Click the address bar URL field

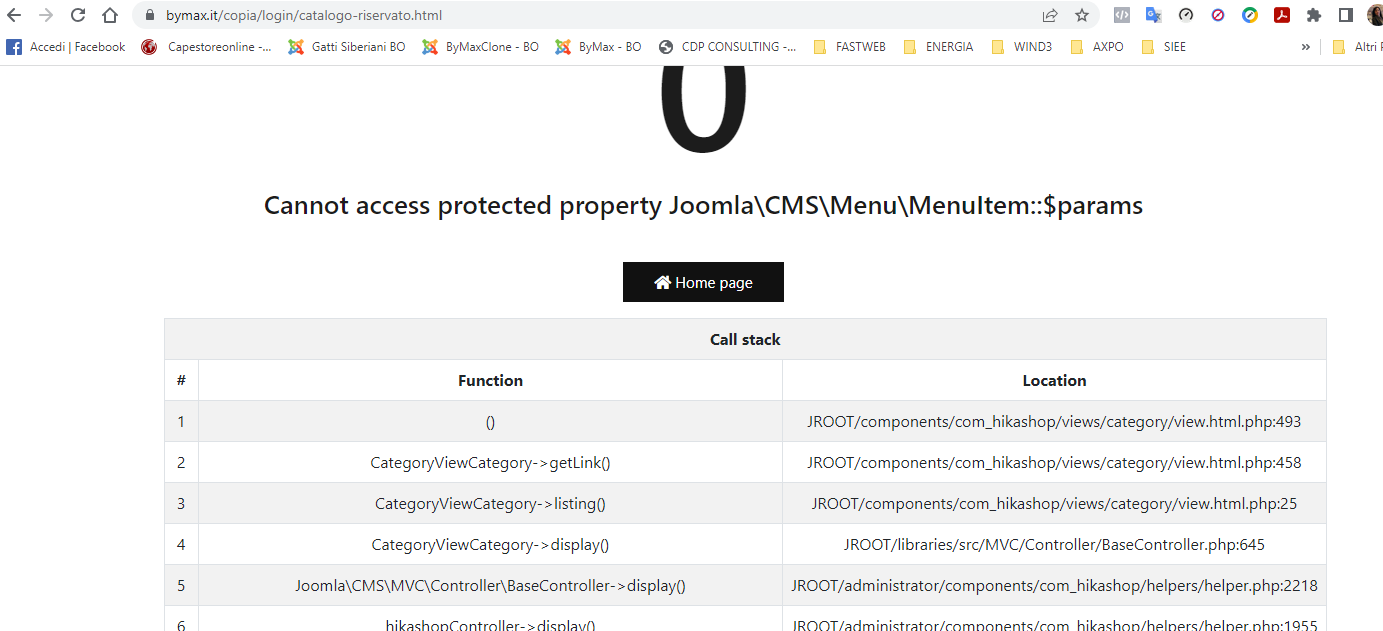[600, 15]
